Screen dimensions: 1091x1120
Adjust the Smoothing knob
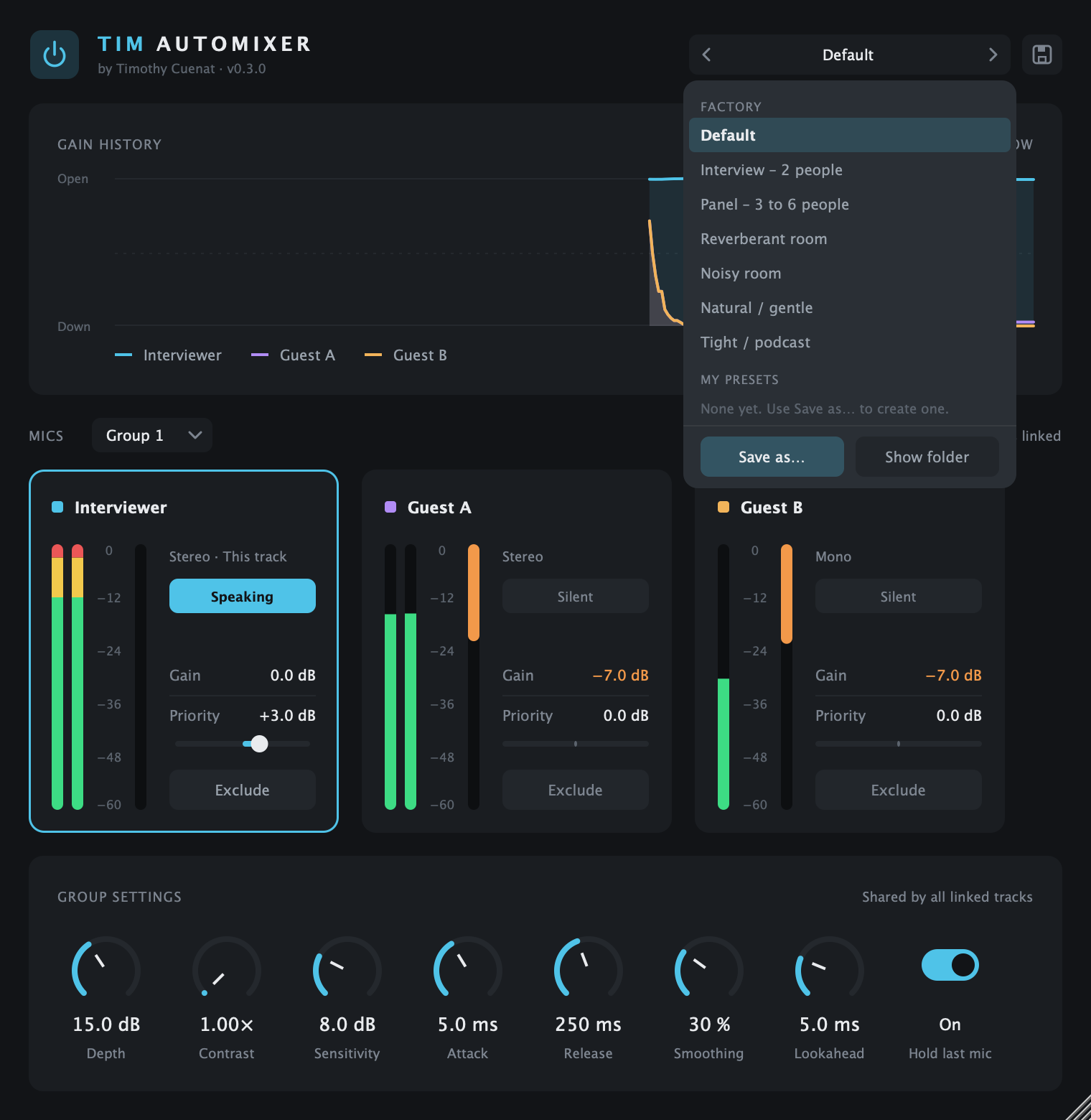click(709, 968)
